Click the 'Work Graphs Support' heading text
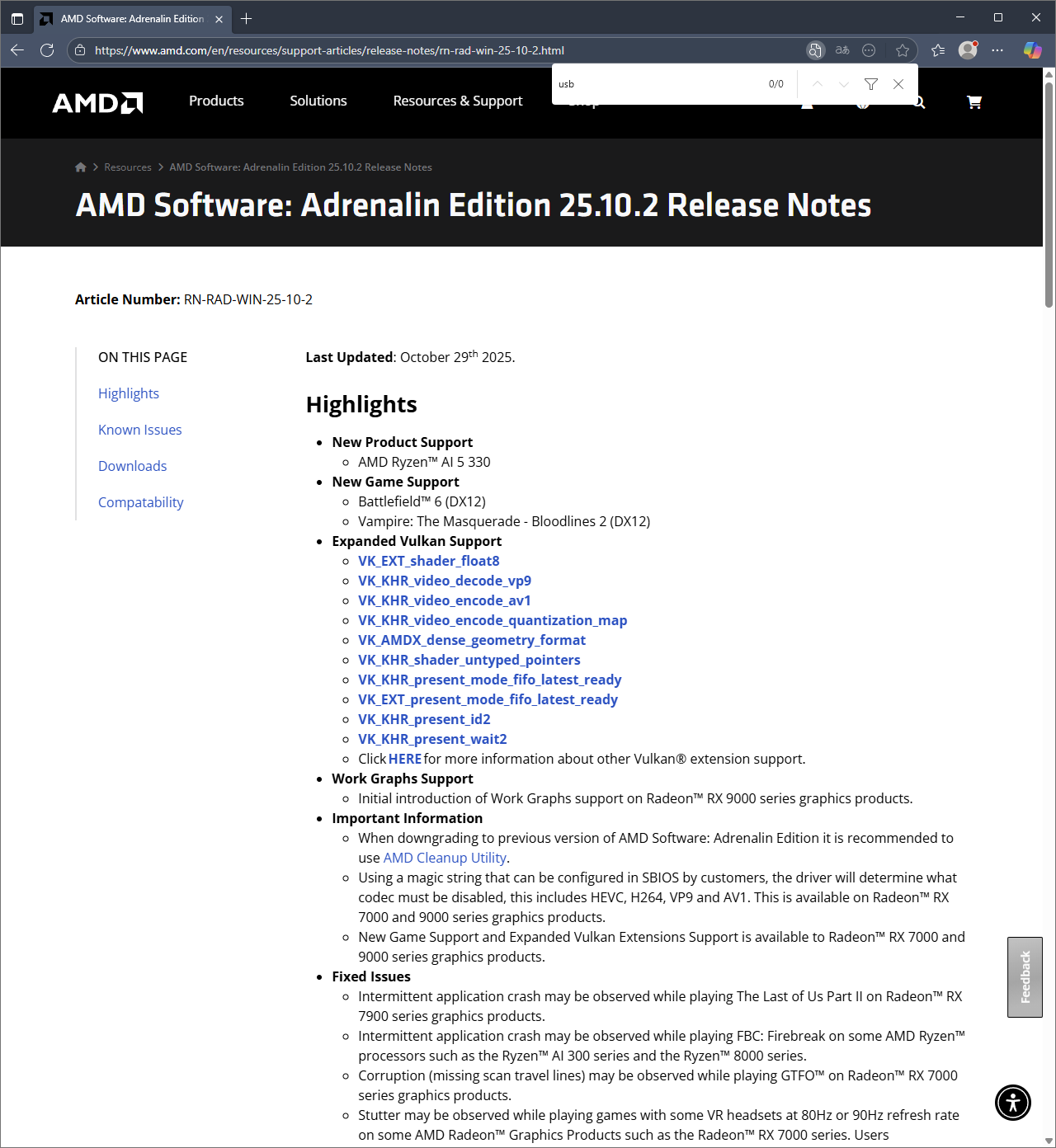The height and width of the screenshot is (1148, 1056). click(x=403, y=779)
